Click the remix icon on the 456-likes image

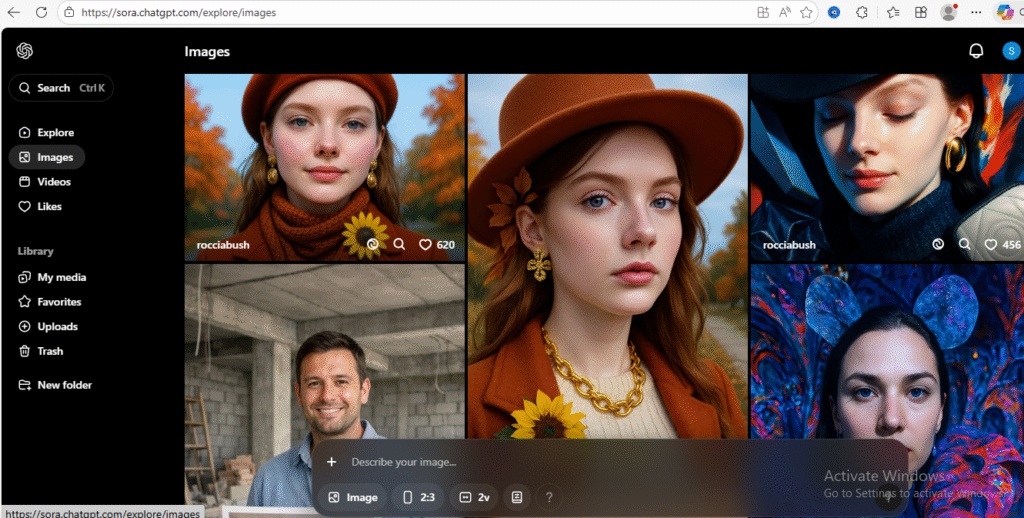tap(938, 244)
